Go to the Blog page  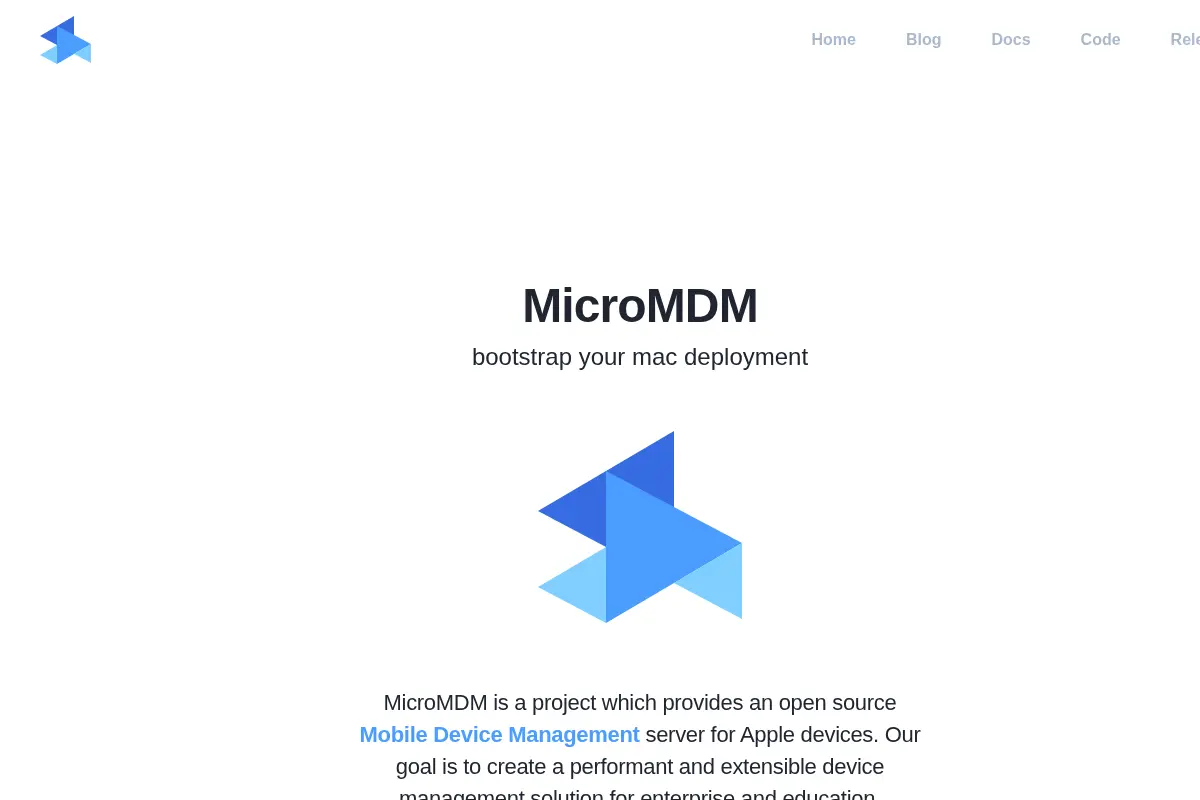(923, 40)
